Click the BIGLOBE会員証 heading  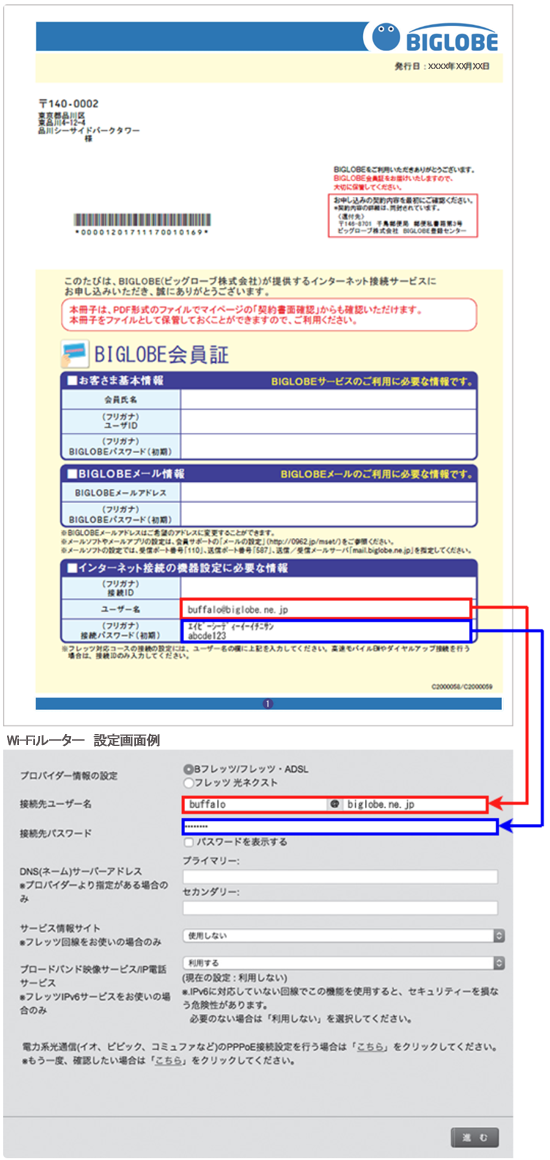tap(161, 355)
